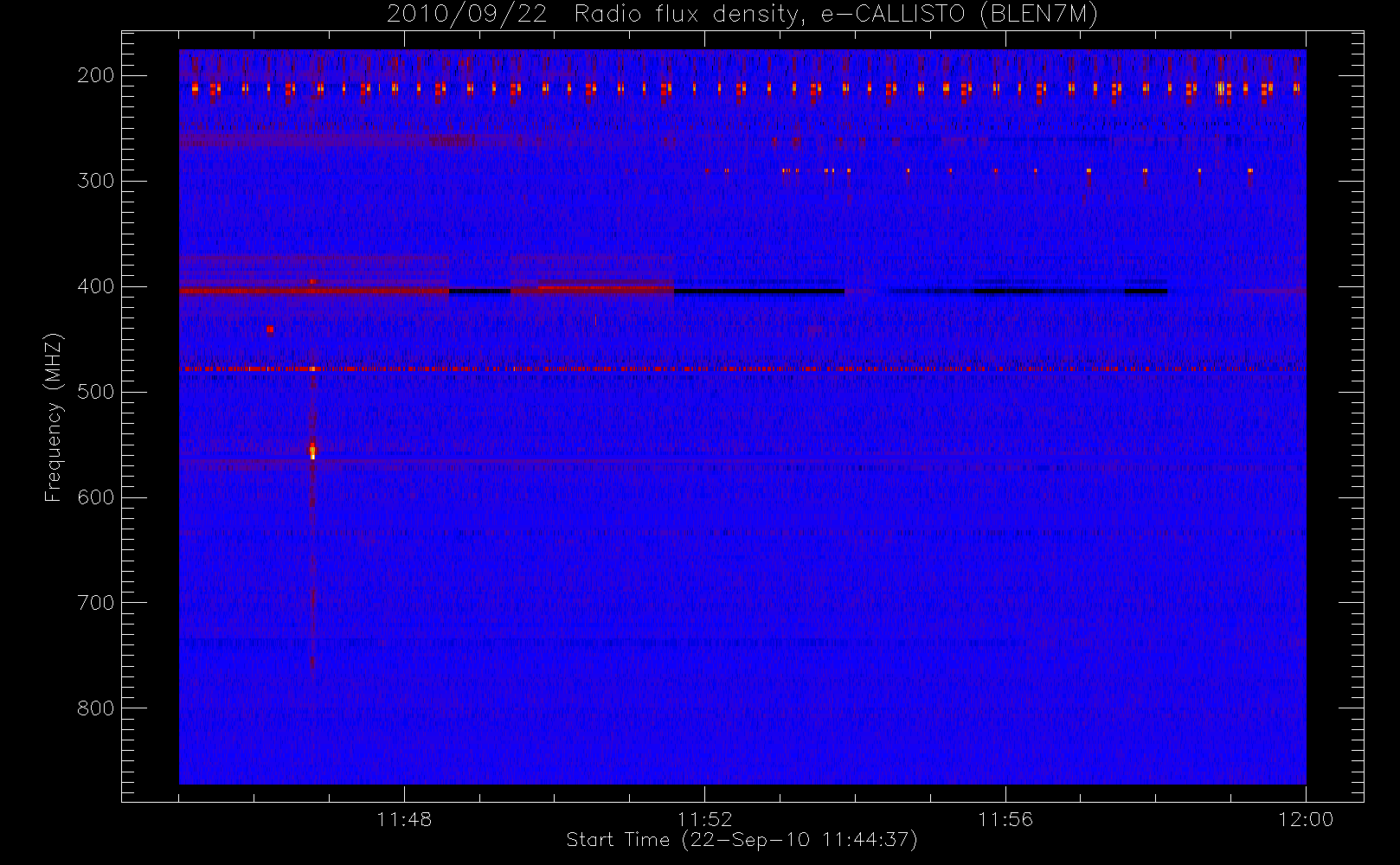This screenshot has height=865, width=1400.
Task: Click the plot title 'Radio flux density, e-CALLISTO (BLEN7M)'
Action: (836, 15)
